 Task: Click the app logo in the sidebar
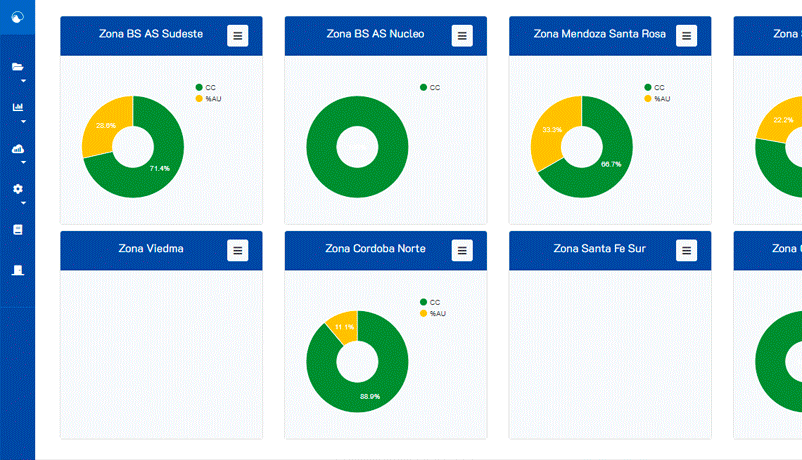pyautogui.click(x=17, y=17)
